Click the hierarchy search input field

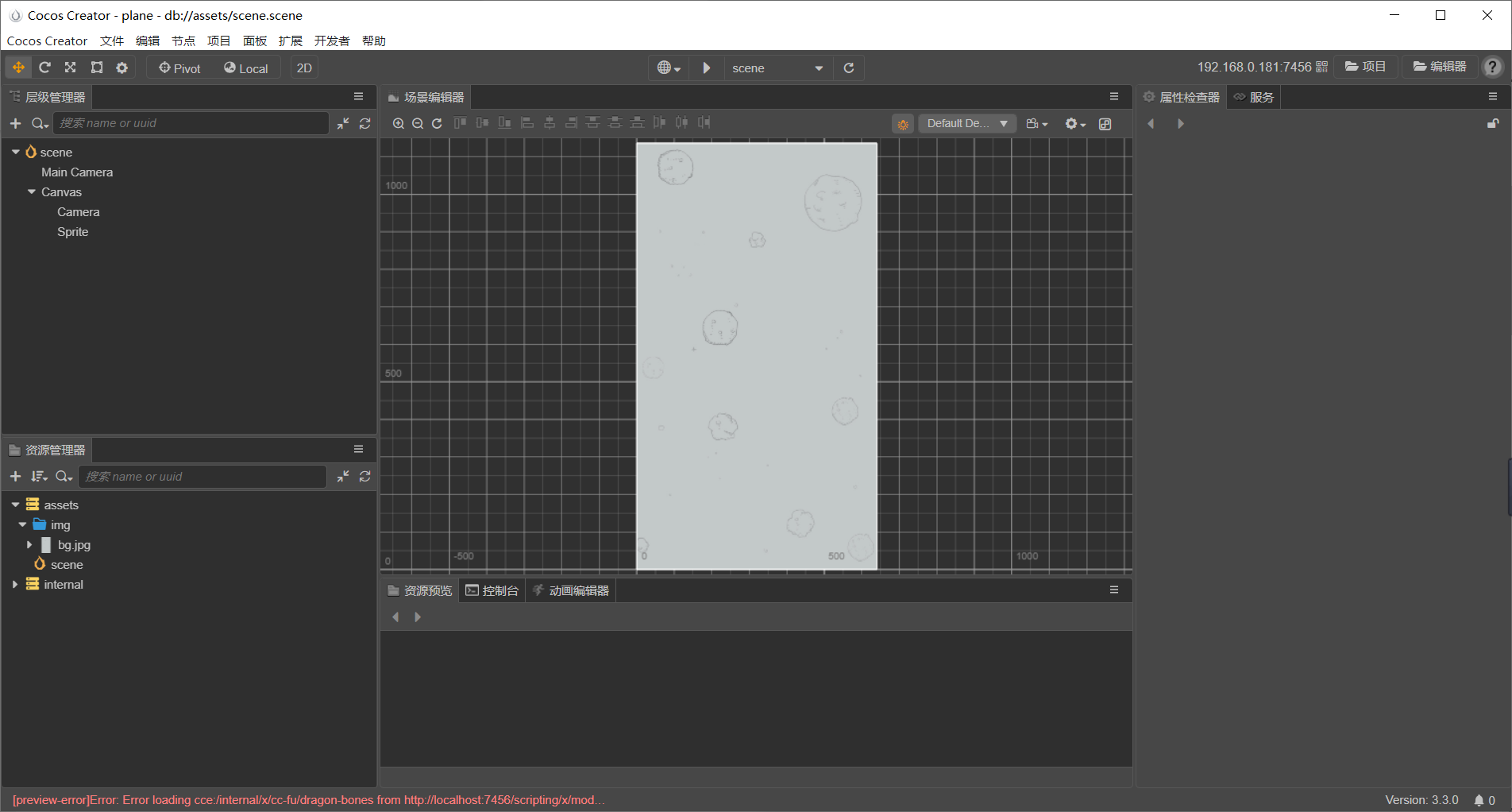pyautogui.click(x=191, y=123)
